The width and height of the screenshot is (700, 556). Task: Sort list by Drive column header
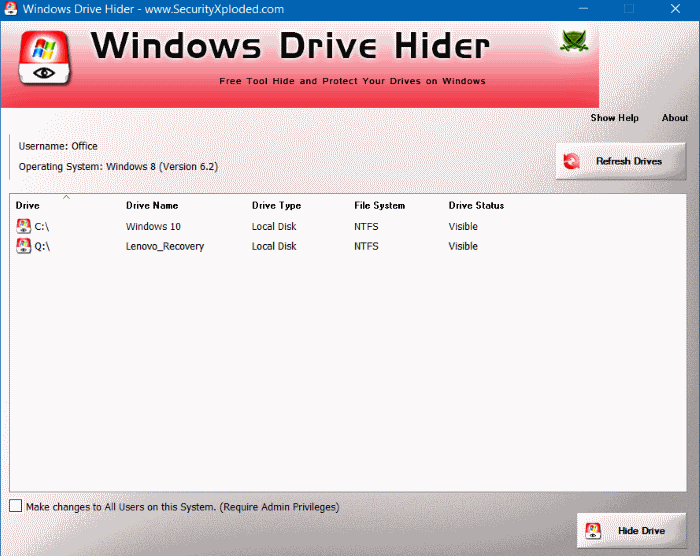pos(28,206)
